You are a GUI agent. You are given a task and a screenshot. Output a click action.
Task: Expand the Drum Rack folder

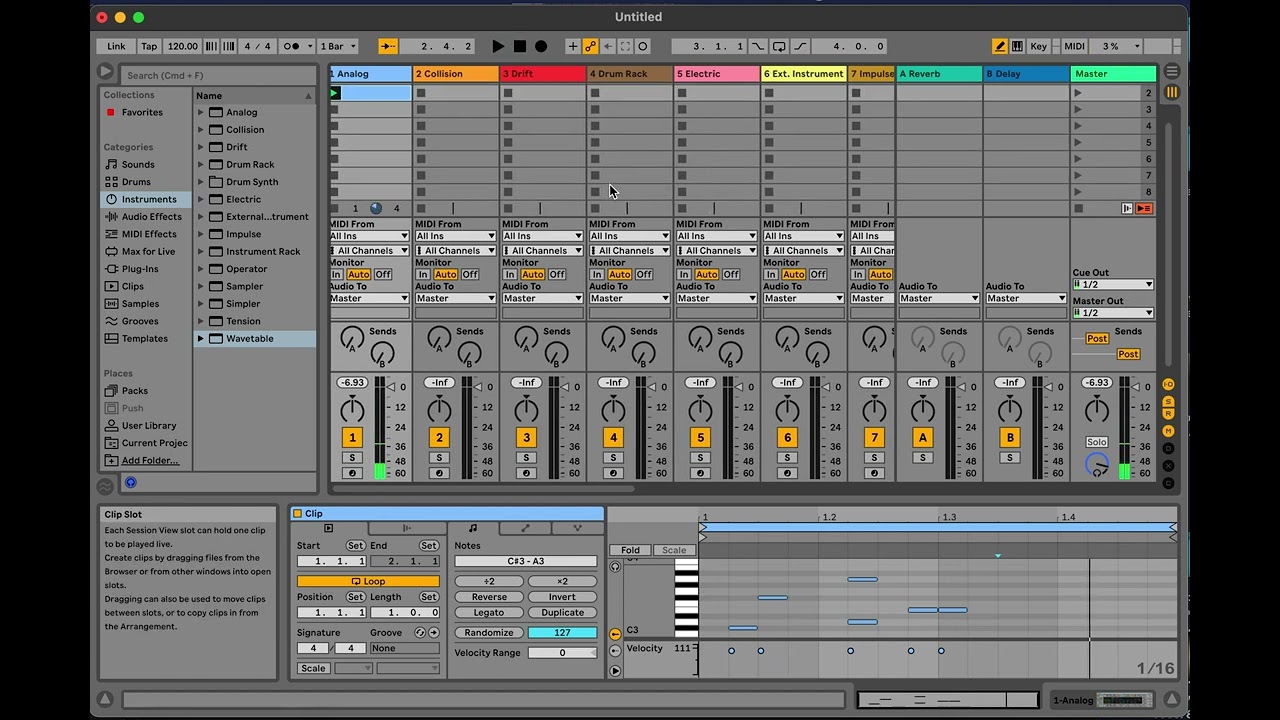pos(200,164)
